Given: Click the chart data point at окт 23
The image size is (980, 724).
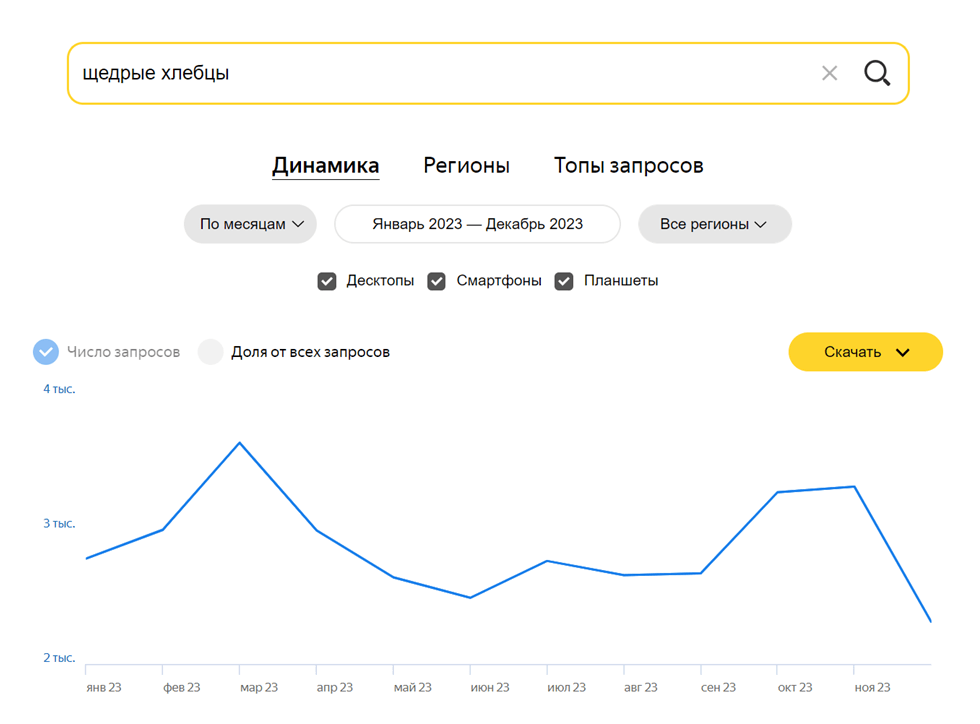Looking at the screenshot, I should [x=777, y=492].
